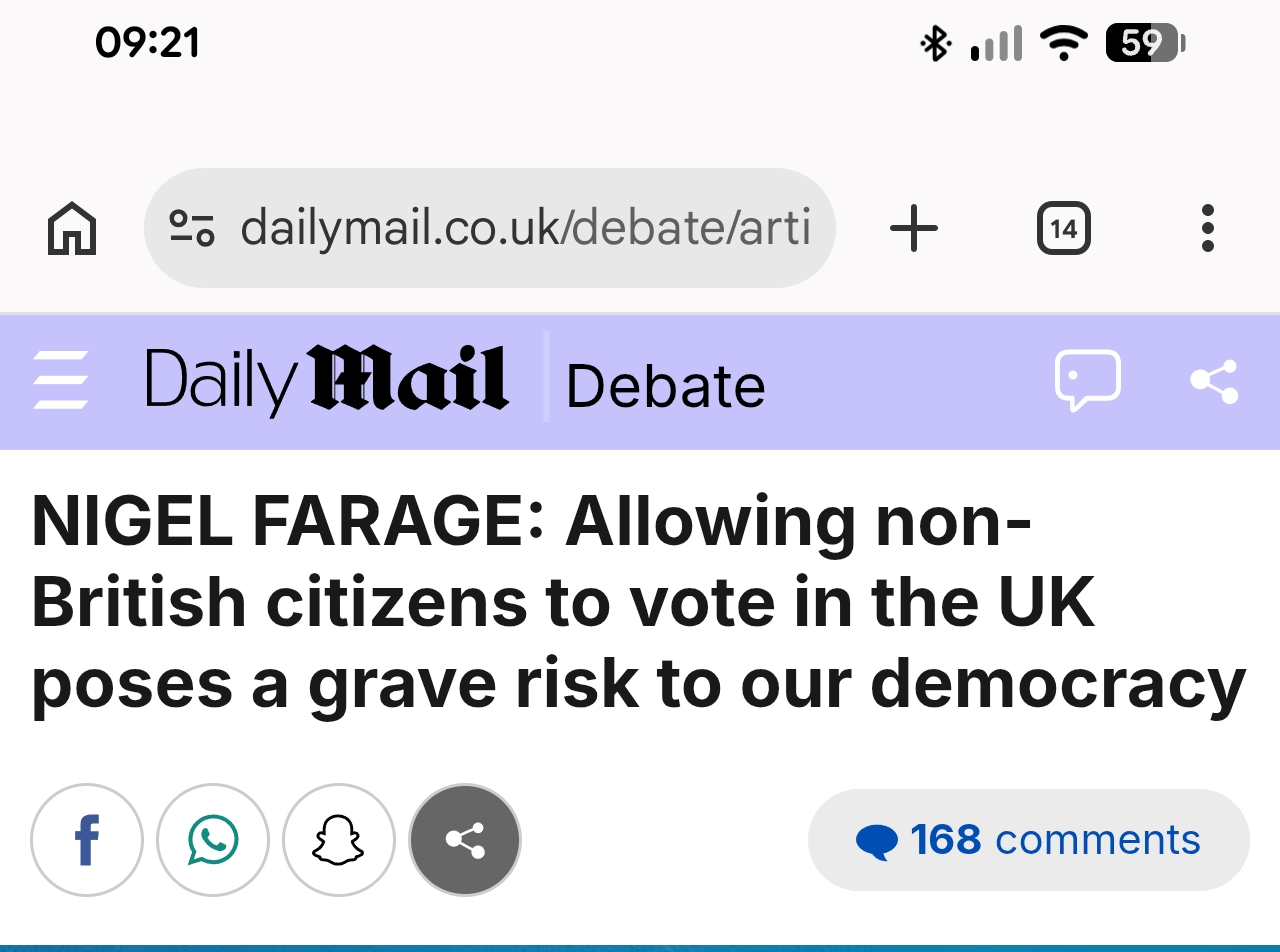This screenshot has width=1280, height=952.
Task: Share article via WhatsApp
Action: [x=213, y=840]
